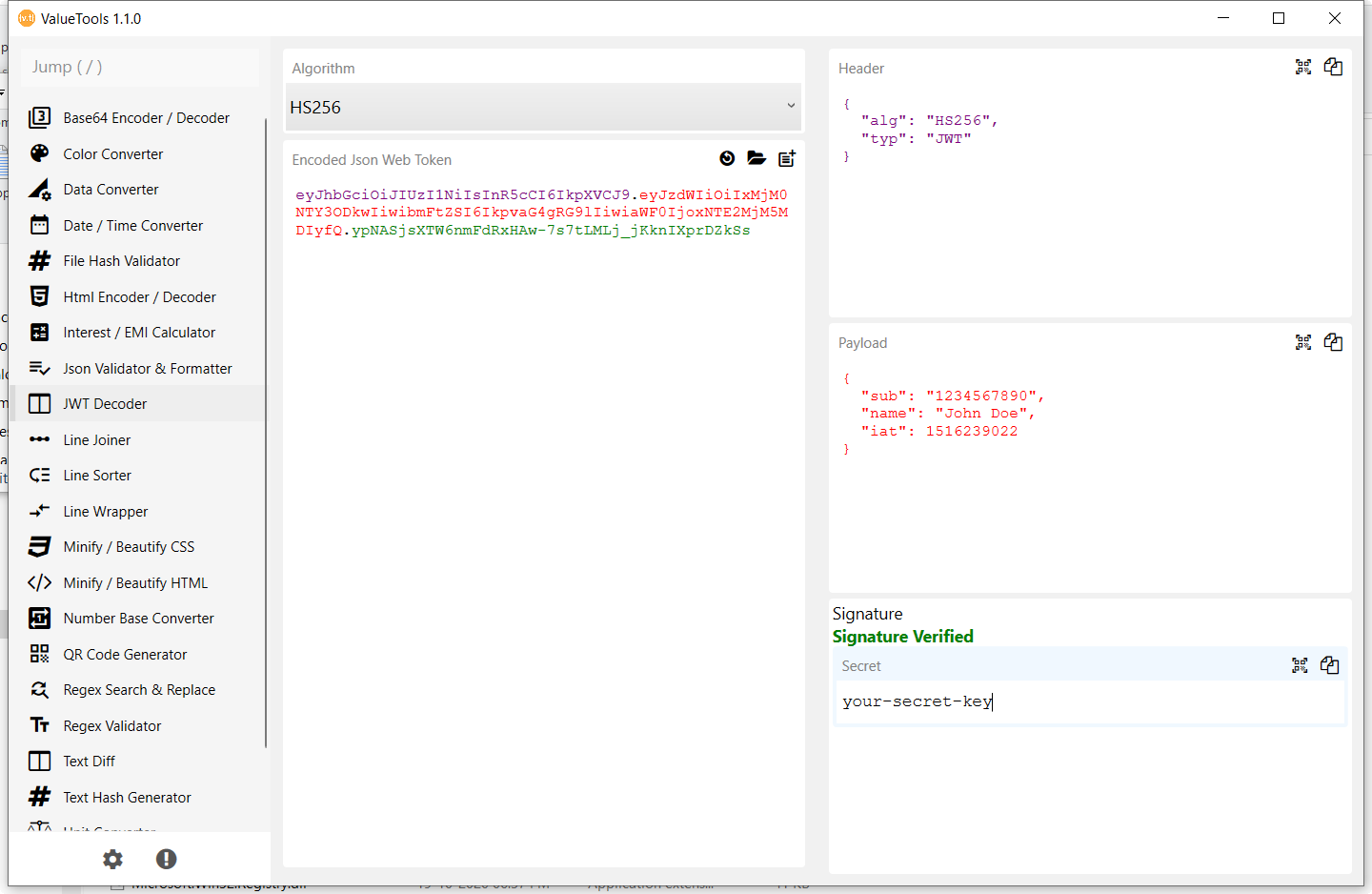This screenshot has width=1372, height=894.
Task: Click the File Hash Validator hash icon
Action: [x=39, y=260]
